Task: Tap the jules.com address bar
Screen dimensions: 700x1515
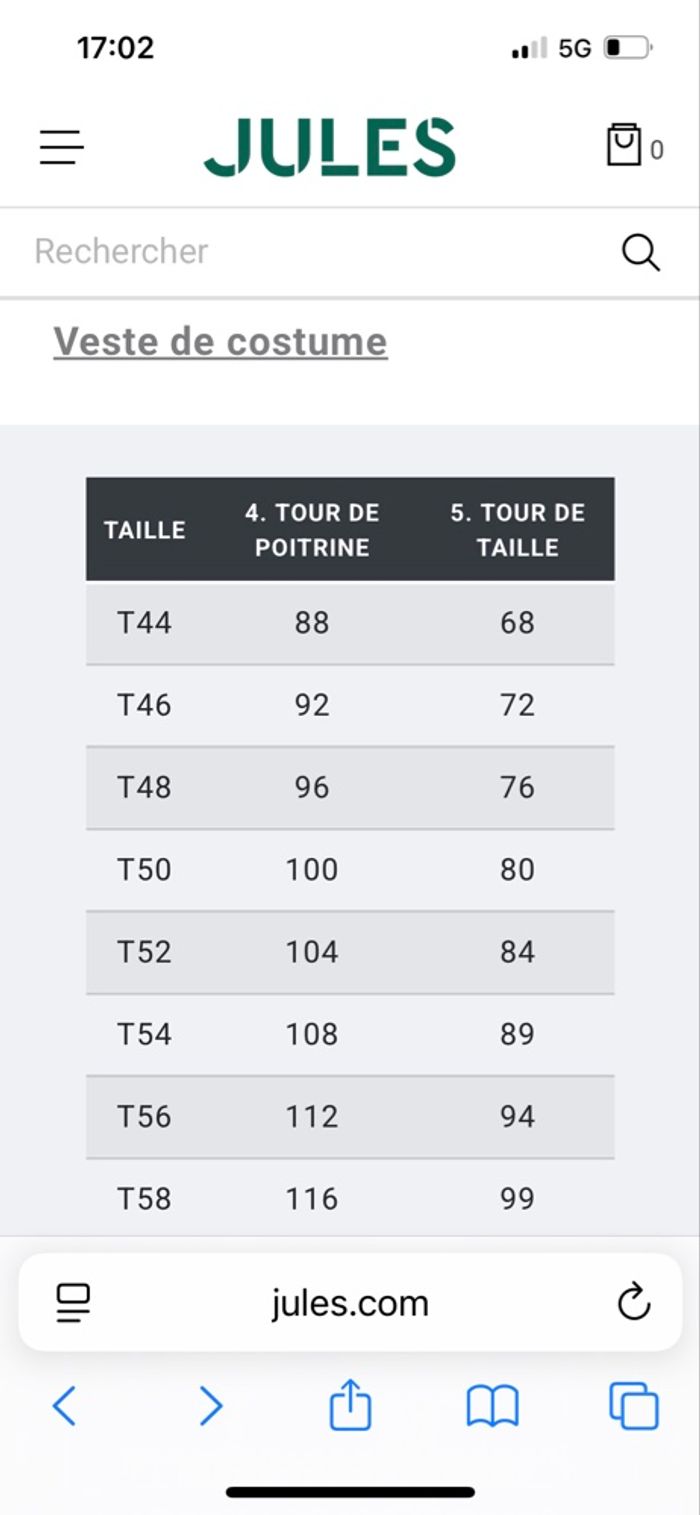Action: coord(350,1302)
